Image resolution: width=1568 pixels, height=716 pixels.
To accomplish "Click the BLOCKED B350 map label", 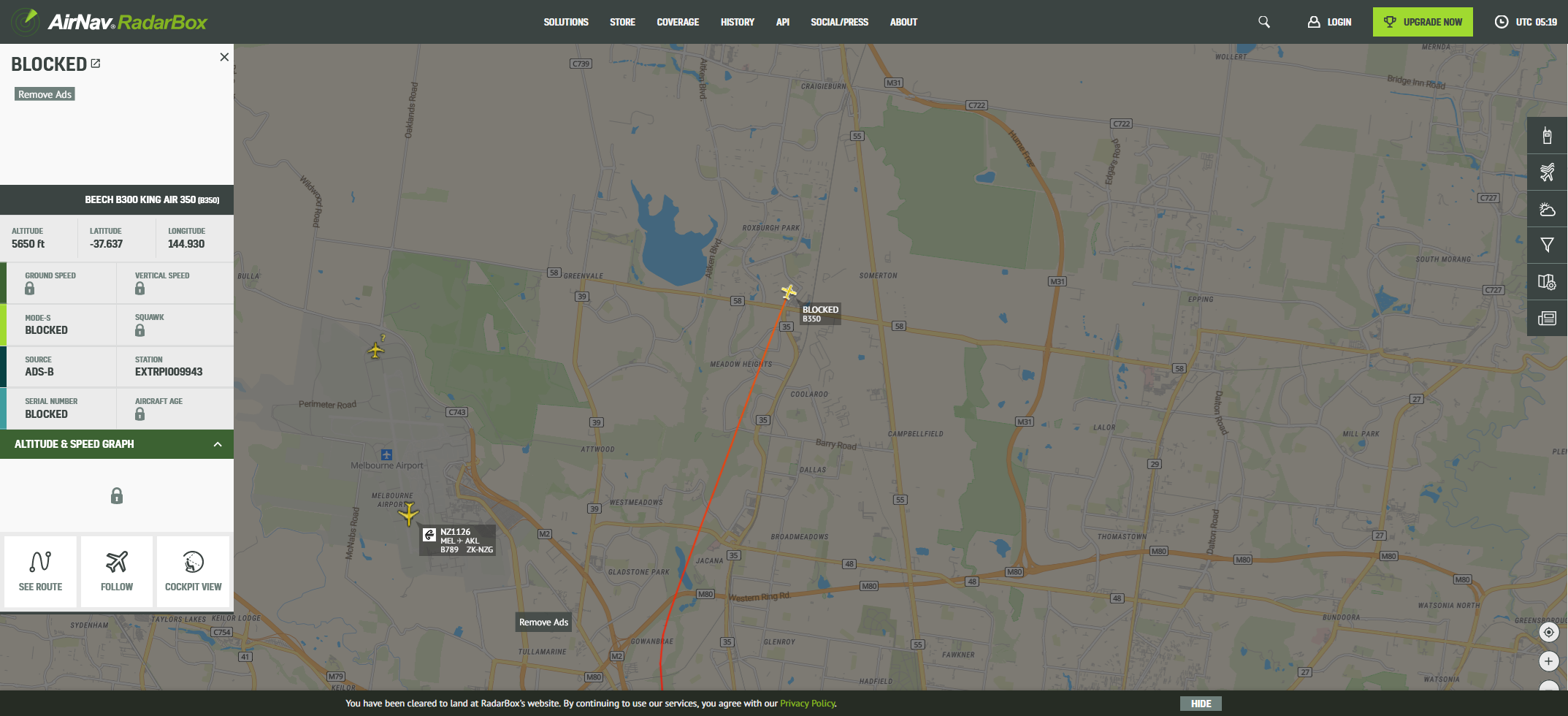I will coord(820,313).
